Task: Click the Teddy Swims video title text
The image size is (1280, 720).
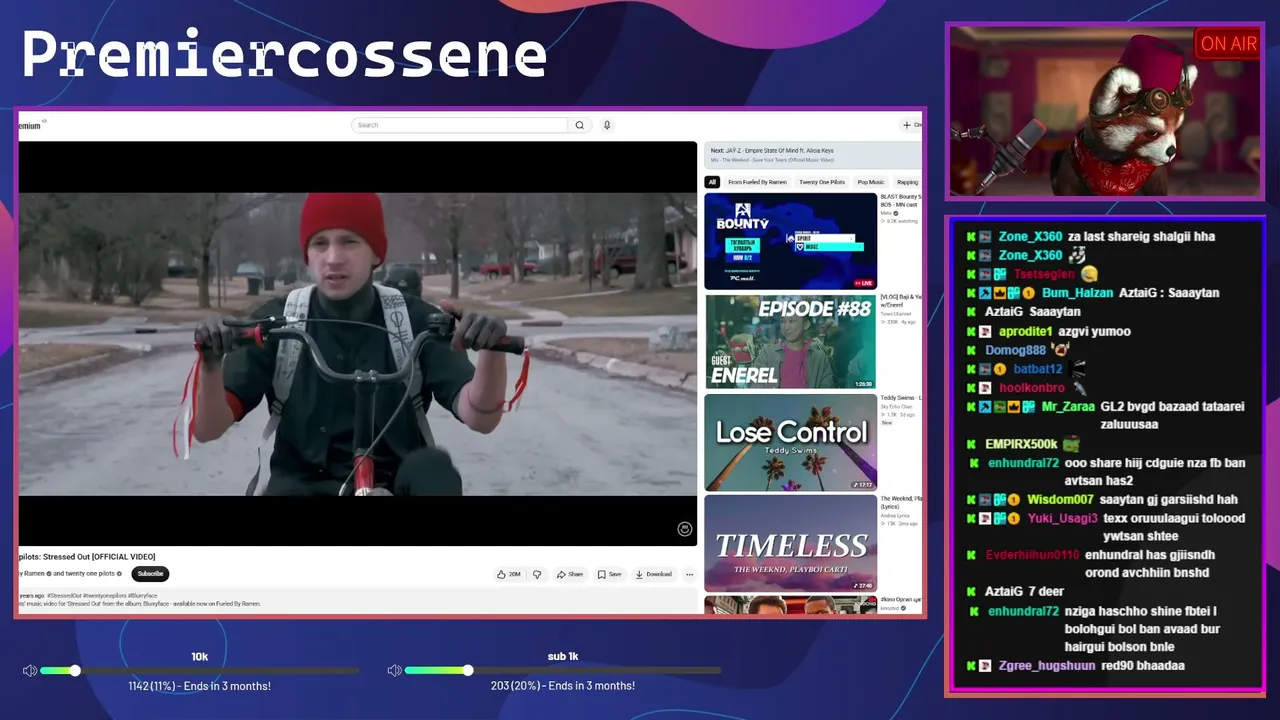Action: 900,398
